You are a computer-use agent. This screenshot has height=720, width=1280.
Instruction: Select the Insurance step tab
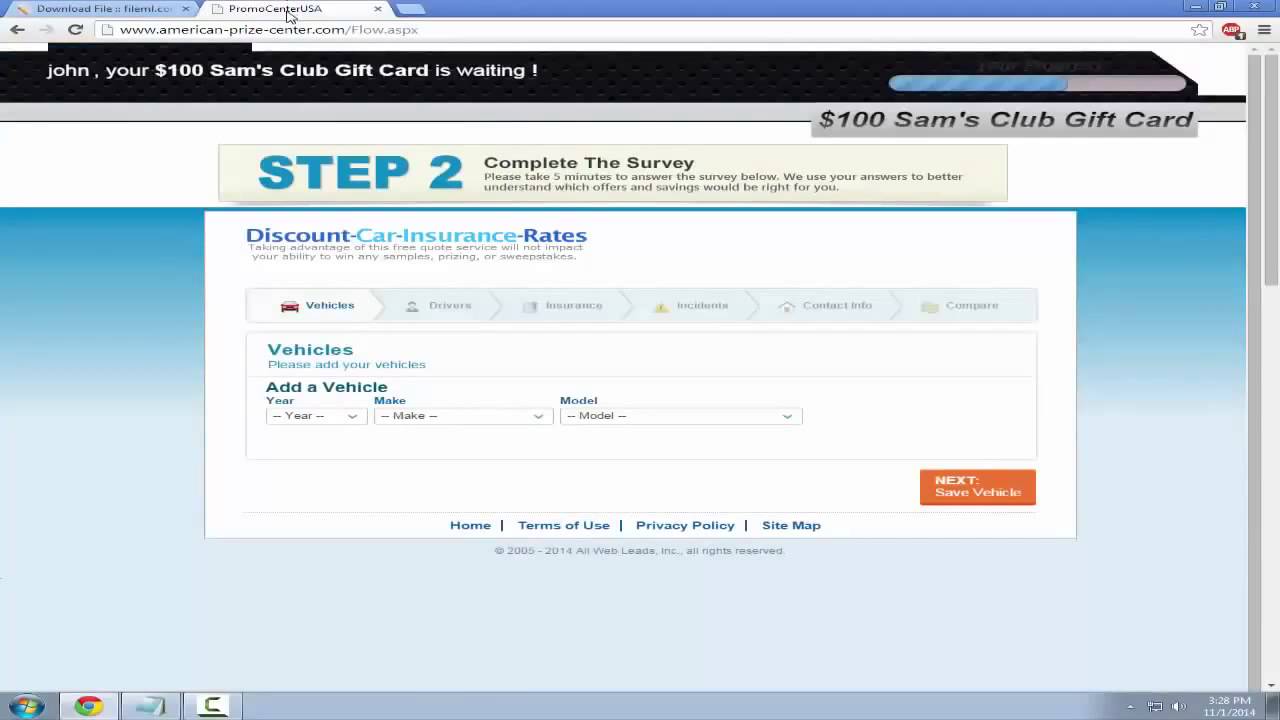pos(562,306)
